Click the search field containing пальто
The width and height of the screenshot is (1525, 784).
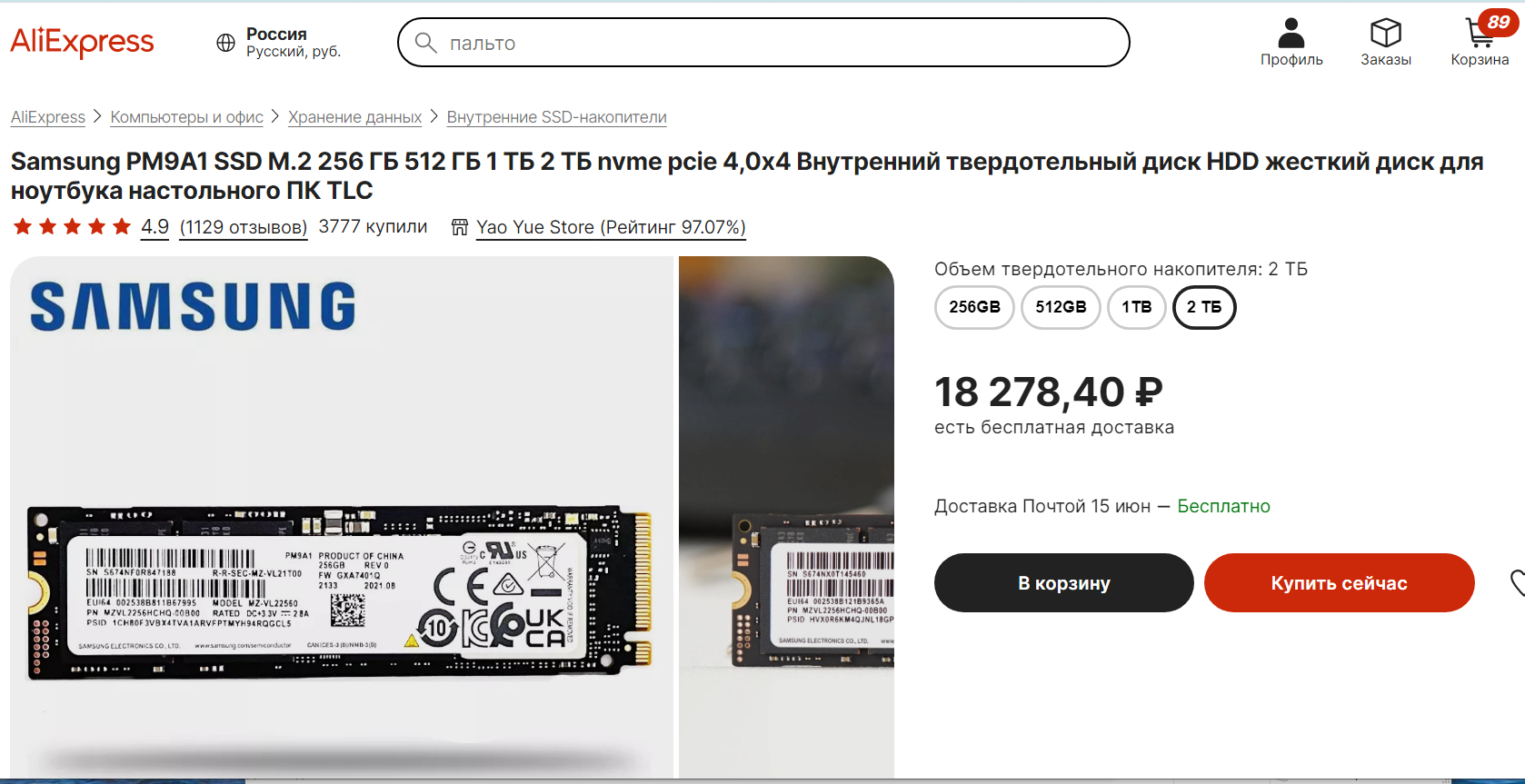[763, 43]
